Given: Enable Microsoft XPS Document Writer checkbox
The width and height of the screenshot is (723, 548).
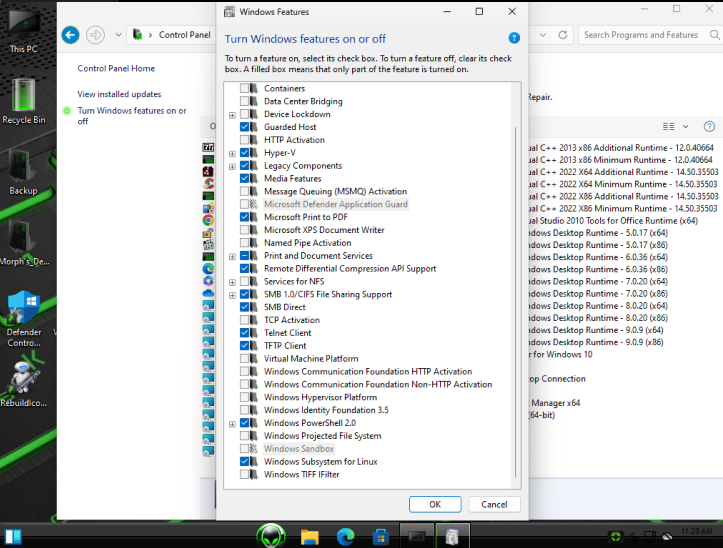Looking at the screenshot, I should (244, 230).
